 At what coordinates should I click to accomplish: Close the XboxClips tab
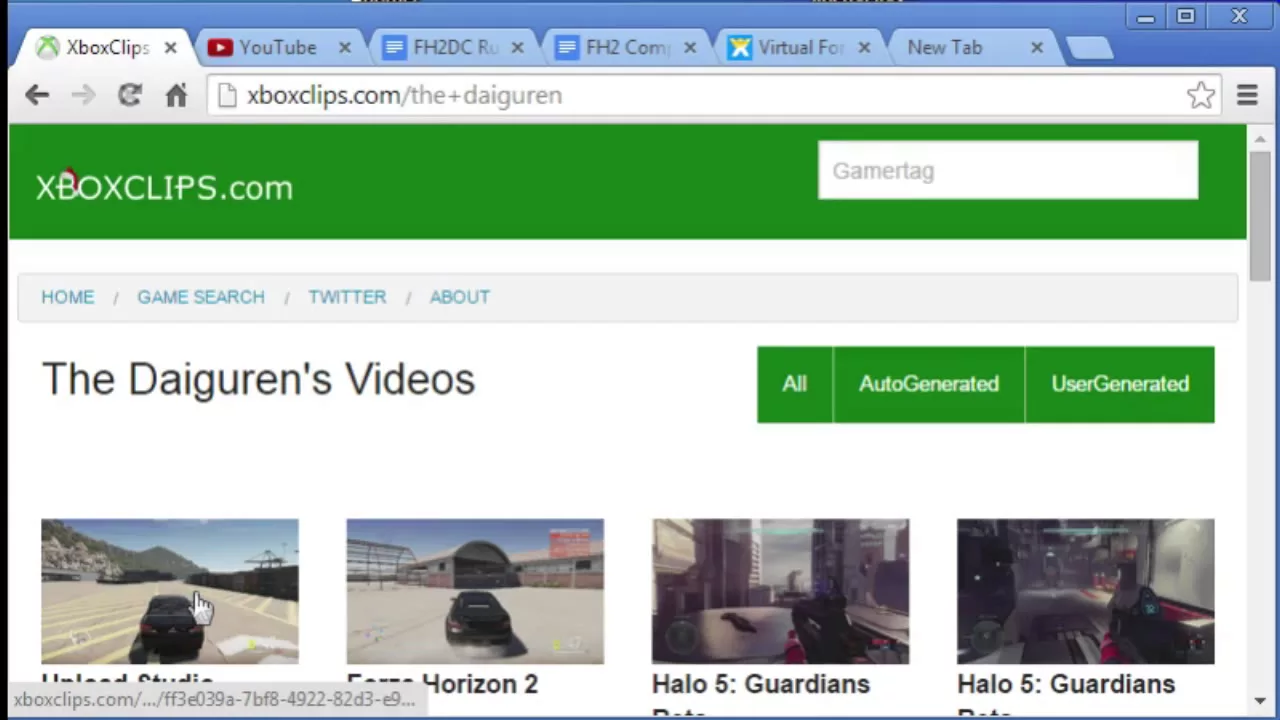171,47
